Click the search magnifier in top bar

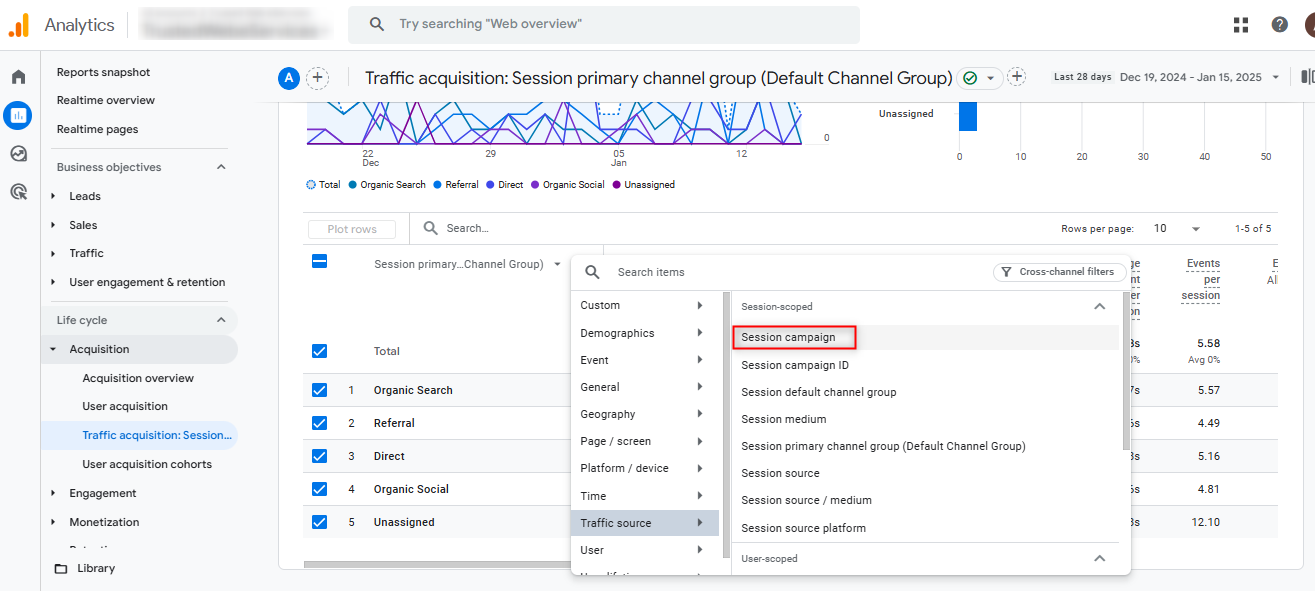(x=377, y=24)
